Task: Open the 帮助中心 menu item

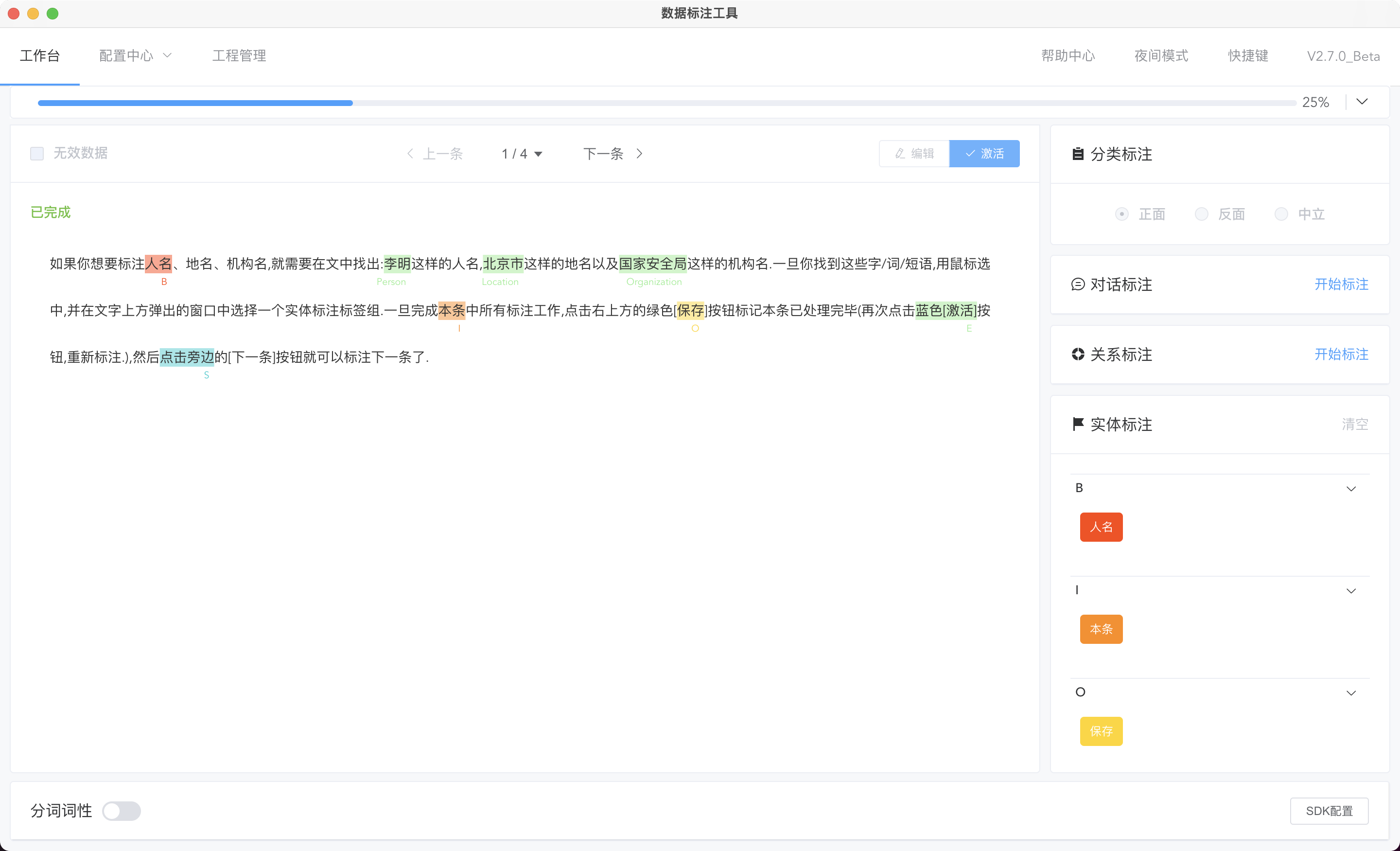Action: [x=1067, y=56]
